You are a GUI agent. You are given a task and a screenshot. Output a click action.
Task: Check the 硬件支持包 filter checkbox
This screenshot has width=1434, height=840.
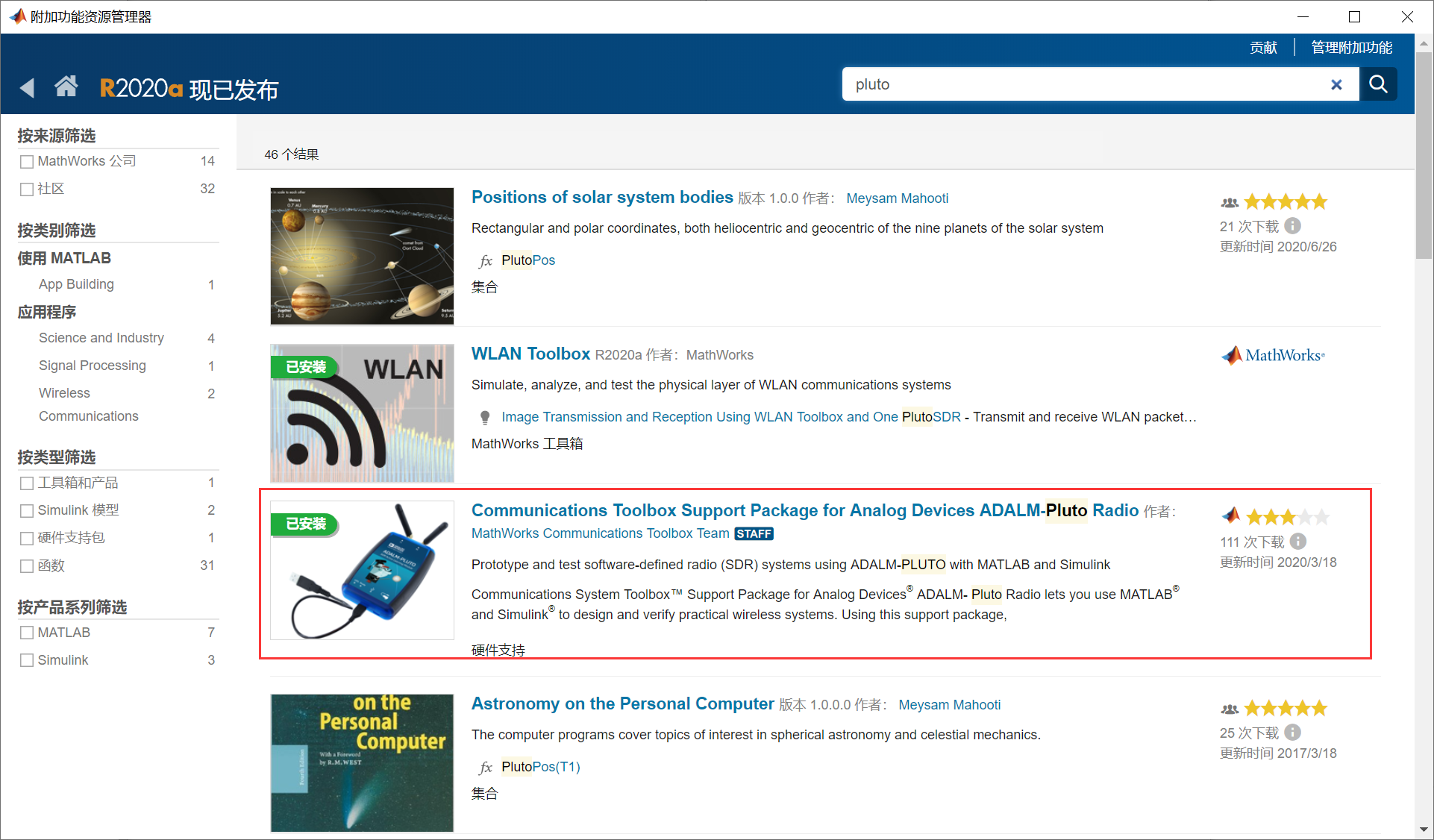coord(27,538)
